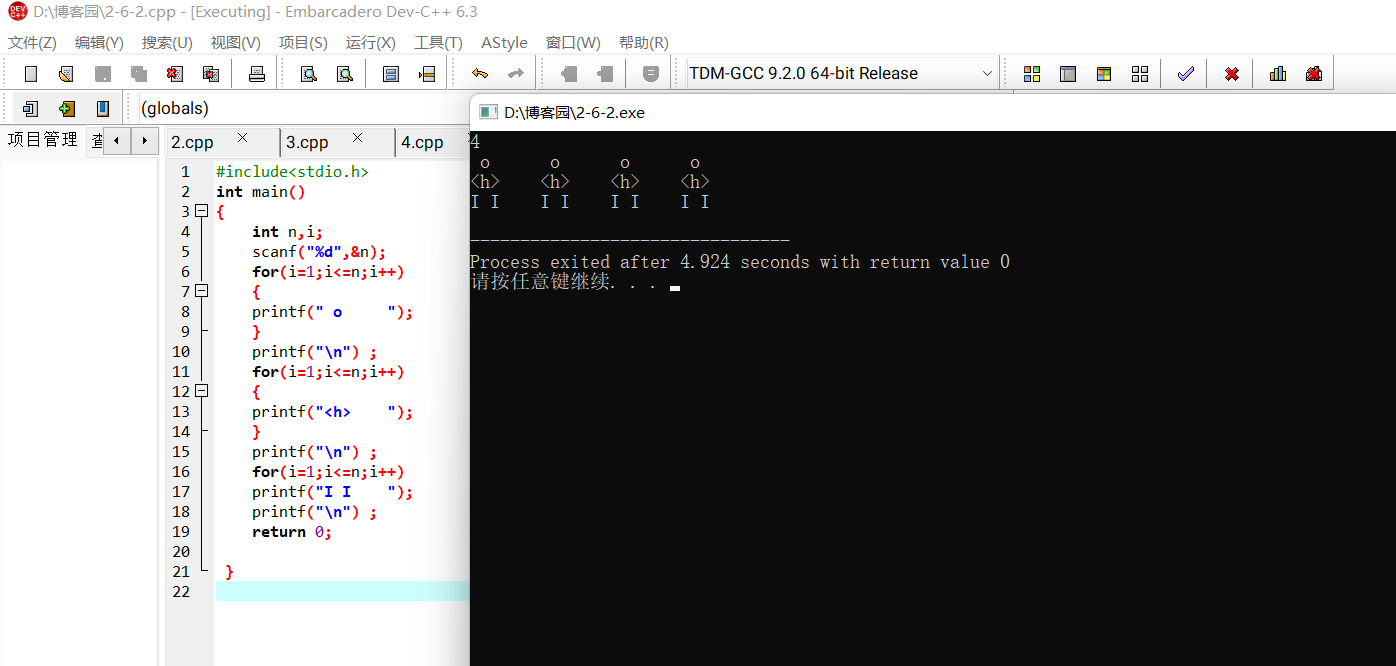The width and height of the screenshot is (1396, 666).
Task: Open the 窗口(W) menu
Action: 573,43
